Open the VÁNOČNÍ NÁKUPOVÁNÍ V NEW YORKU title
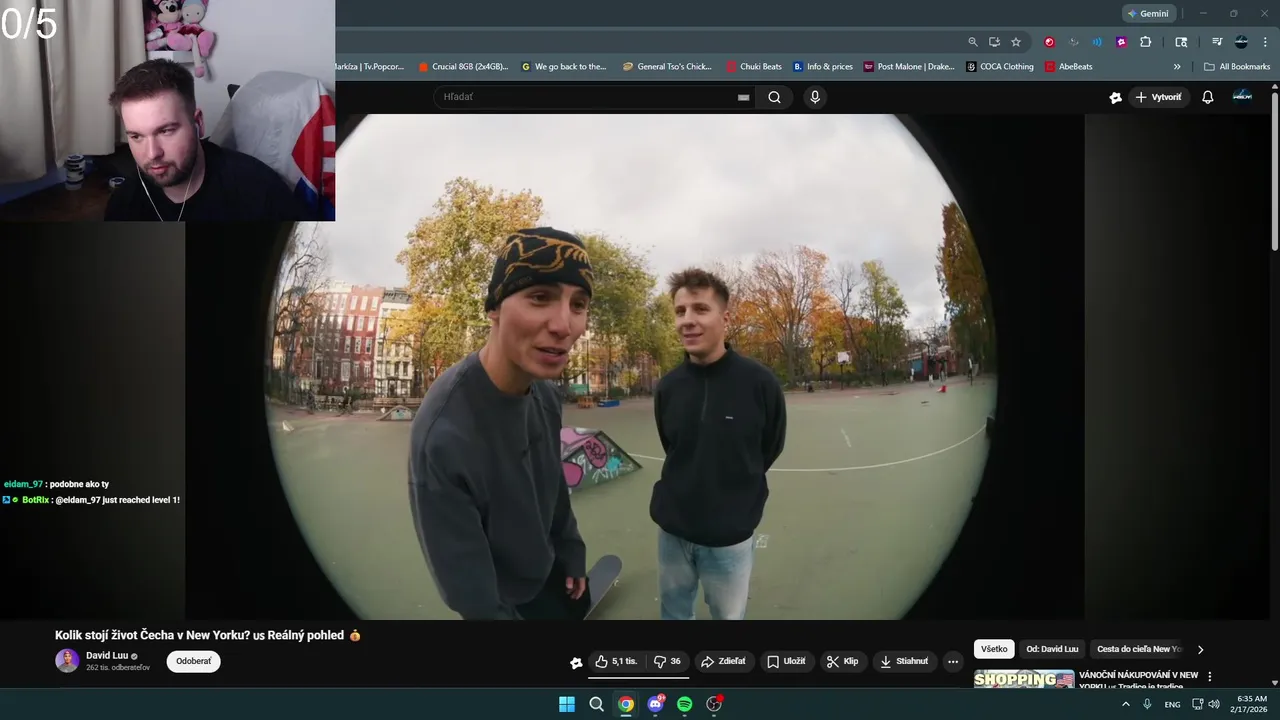Image resolution: width=1280 pixels, height=720 pixels. pyautogui.click(x=1138, y=680)
